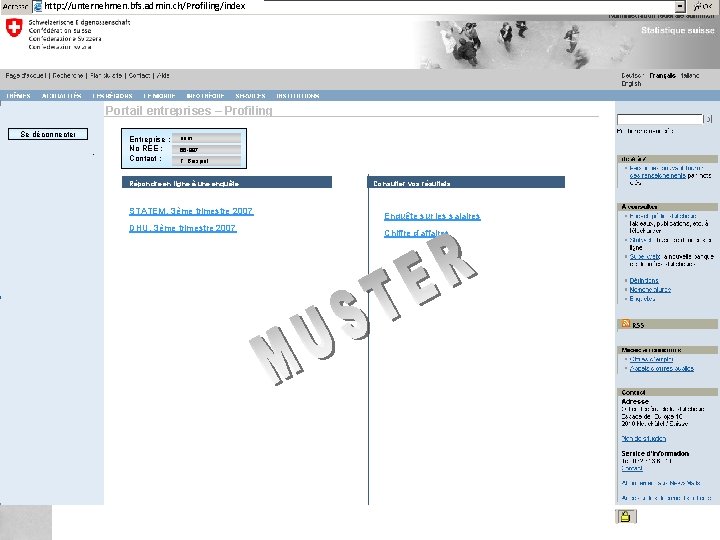Open Enquête sur les salaires results
Screen dimensions: 720x540
pyautogui.click(x=432, y=216)
